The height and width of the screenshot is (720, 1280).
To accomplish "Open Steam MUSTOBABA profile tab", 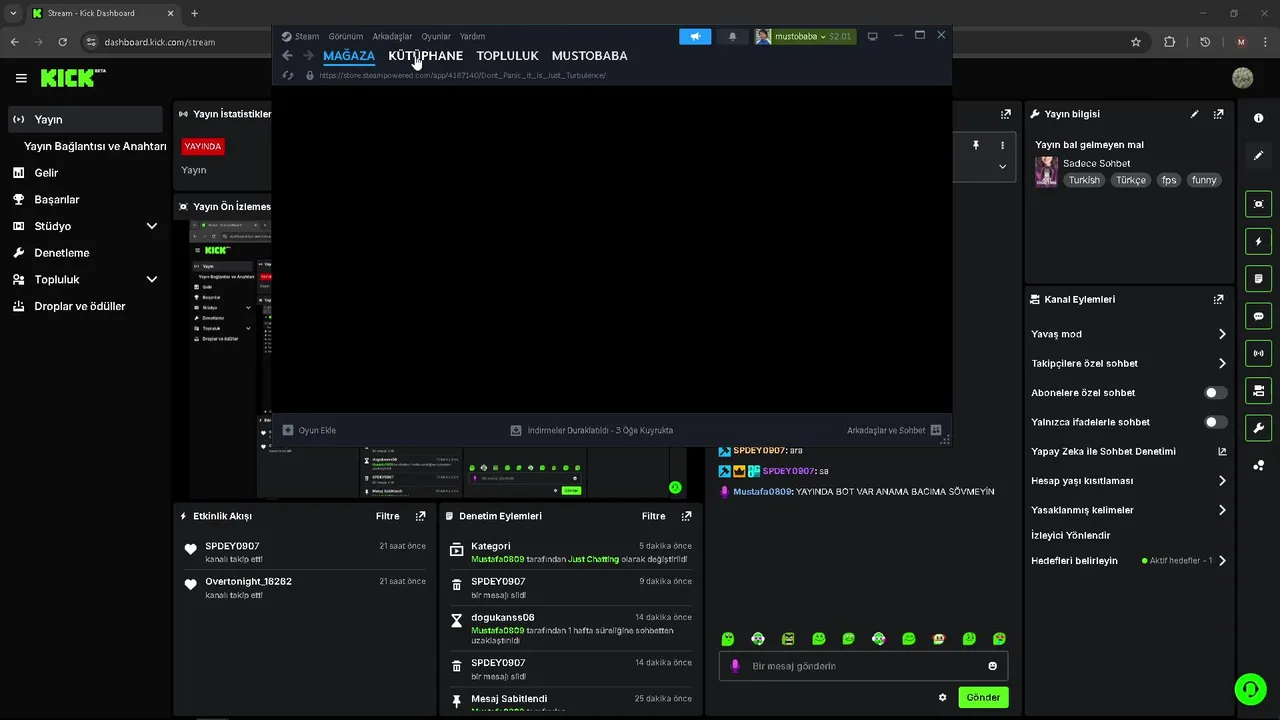I will (589, 56).
